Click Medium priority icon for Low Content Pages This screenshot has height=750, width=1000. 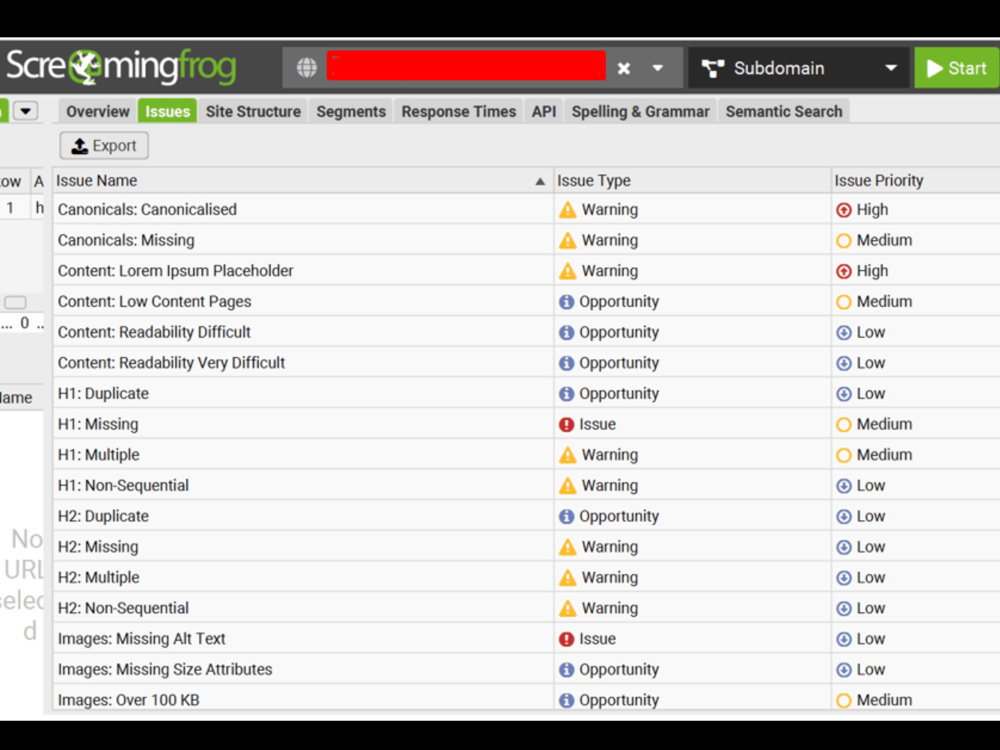point(844,302)
